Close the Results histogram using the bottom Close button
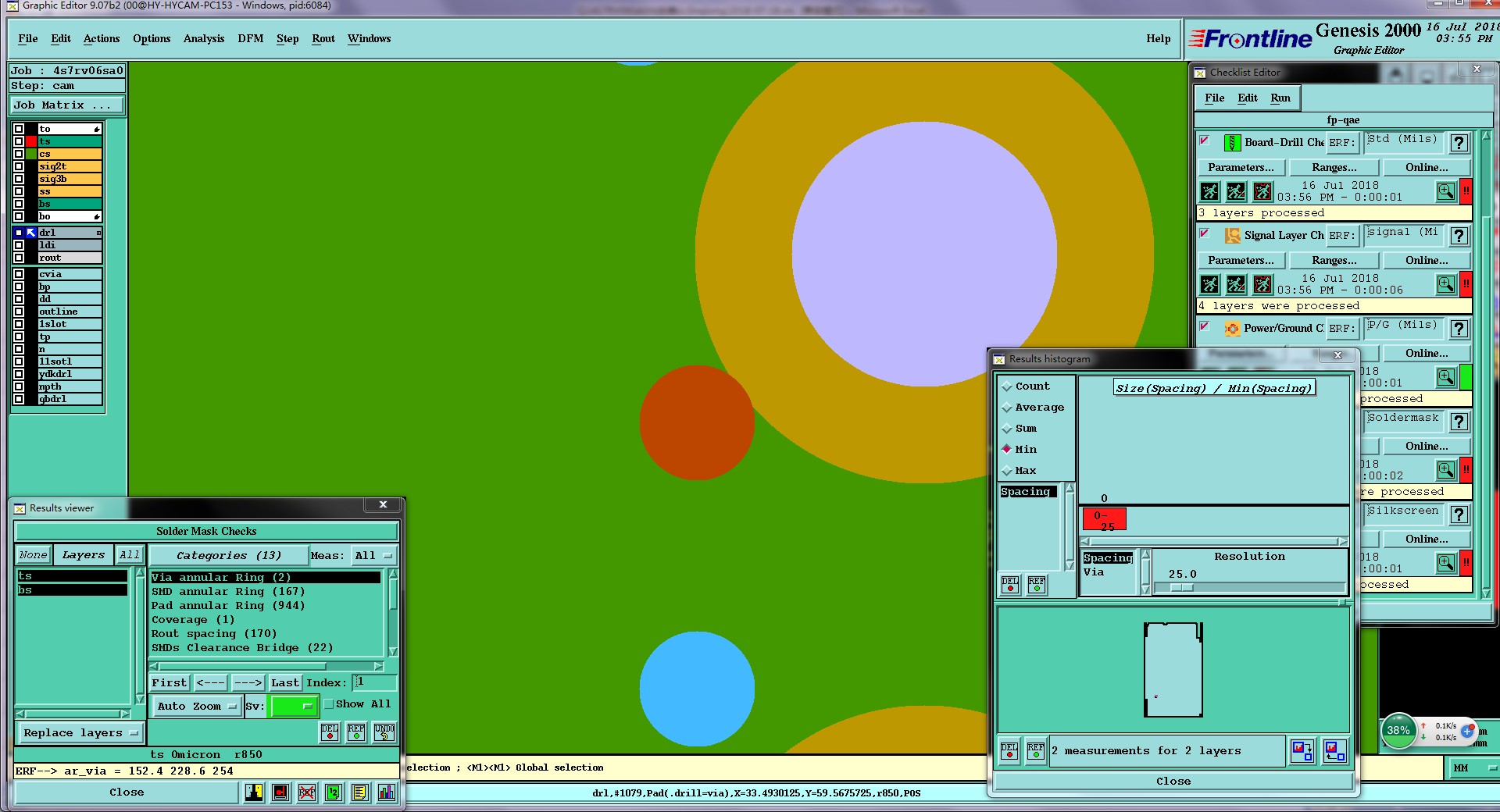The width and height of the screenshot is (1500, 812). [x=1173, y=782]
